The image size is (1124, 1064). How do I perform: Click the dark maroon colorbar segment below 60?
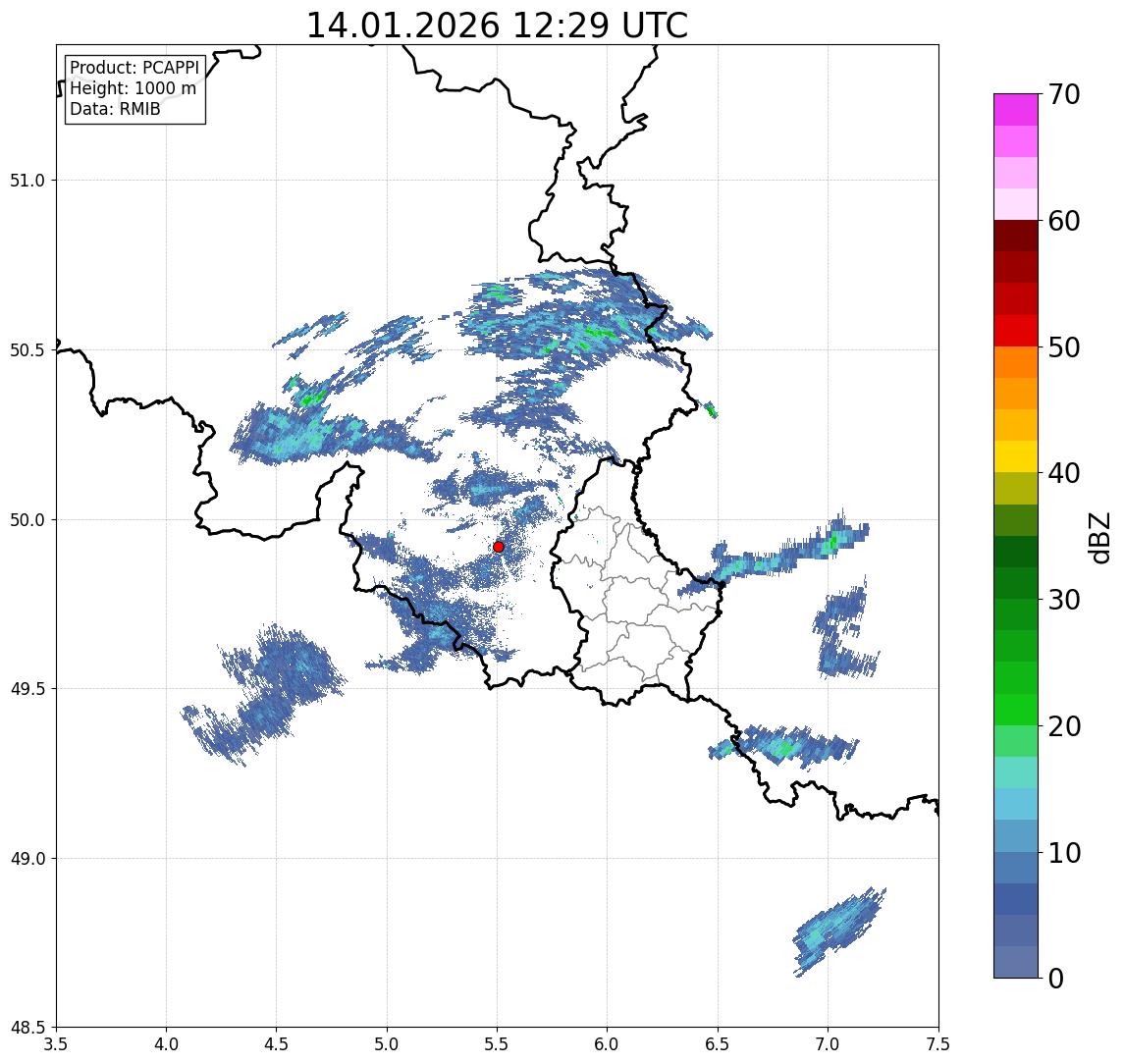(x=1016, y=236)
